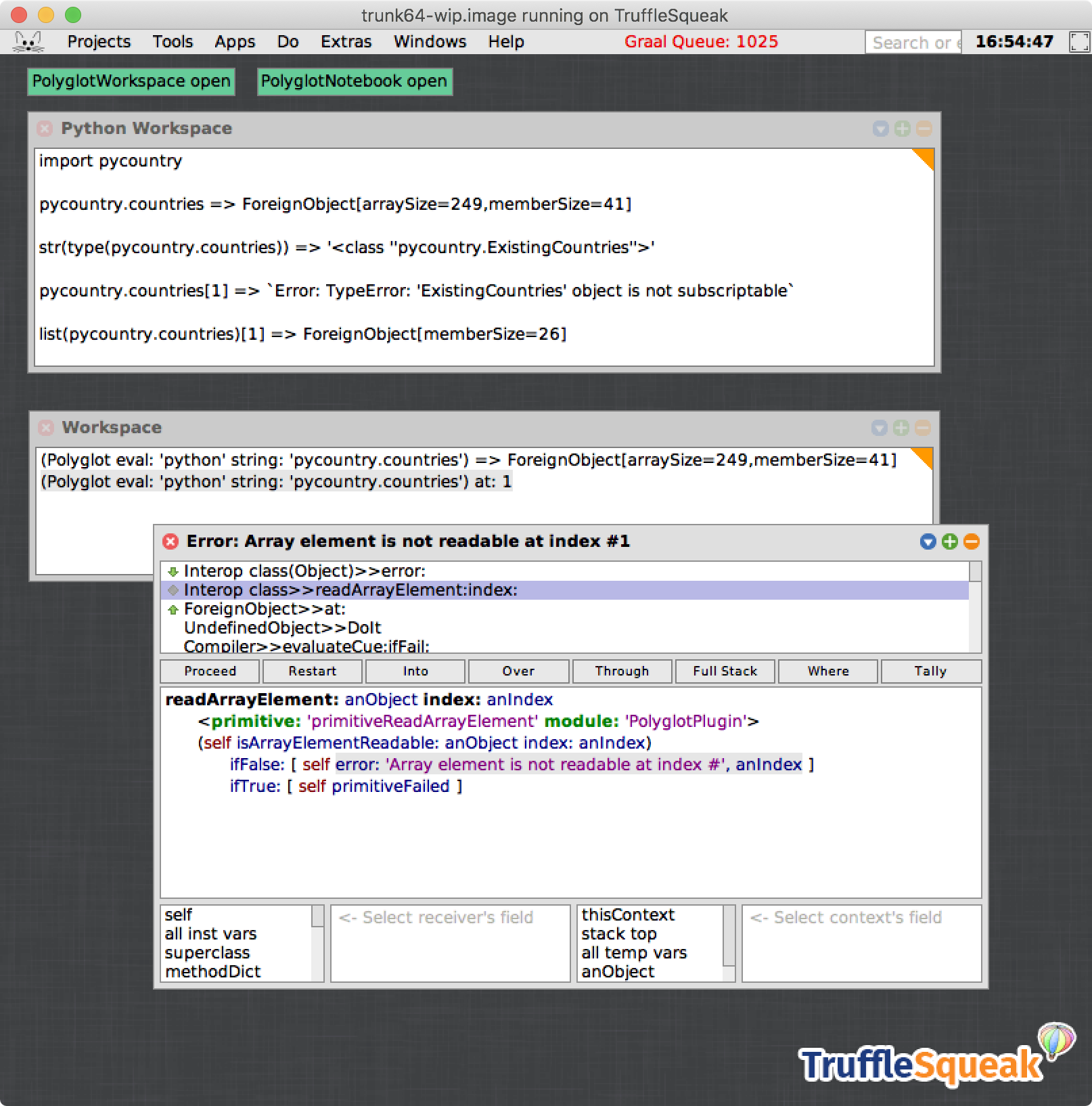Collapse debugger window with orange minus icon
1092x1106 pixels.
pyautogui.click(x=971, y=541)
